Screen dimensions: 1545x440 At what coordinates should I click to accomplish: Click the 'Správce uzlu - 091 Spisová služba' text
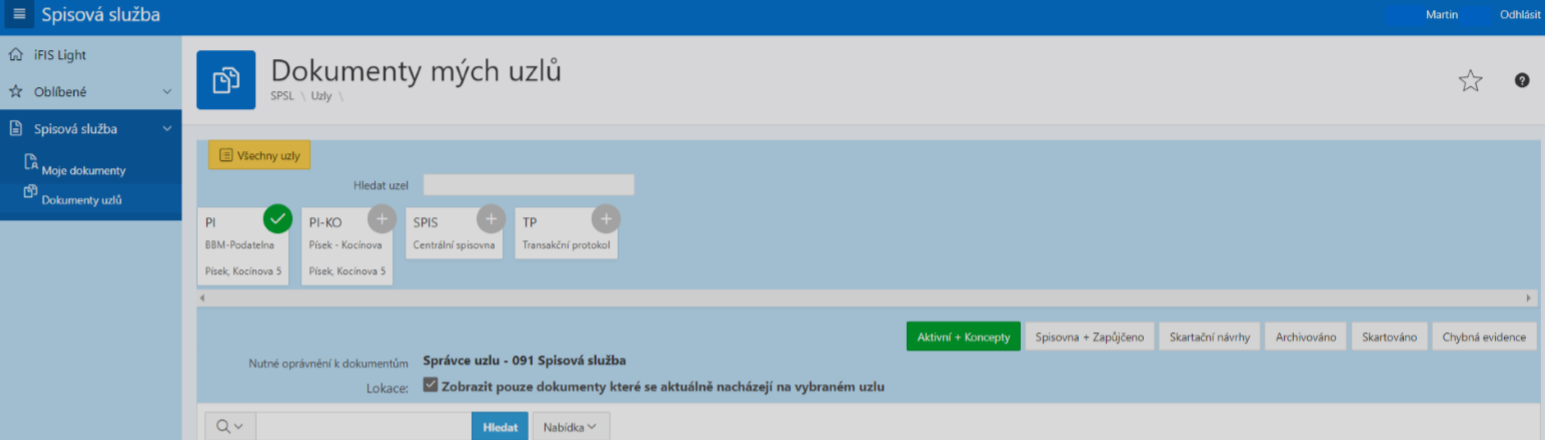click(x=525, y=361)
